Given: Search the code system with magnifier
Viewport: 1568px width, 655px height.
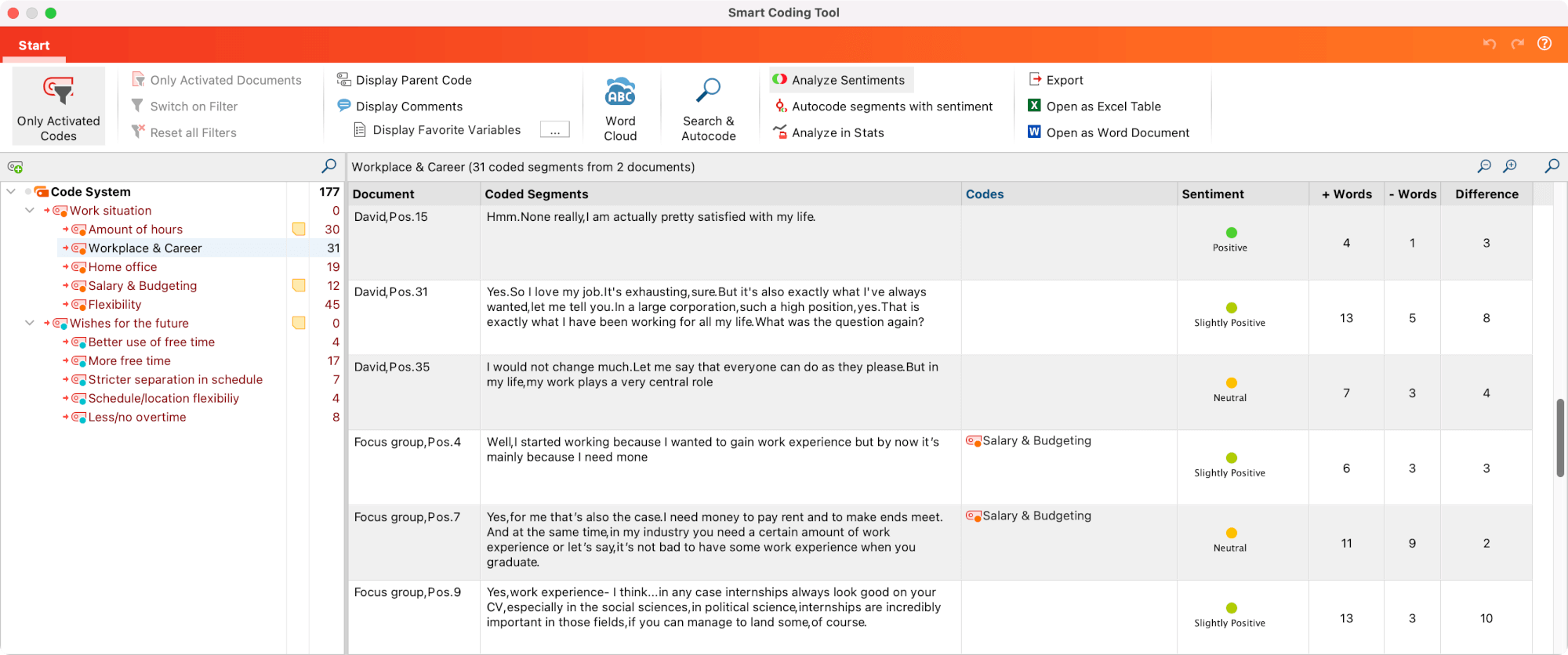Looking at the screenshot, I should [x=329, y=166].
